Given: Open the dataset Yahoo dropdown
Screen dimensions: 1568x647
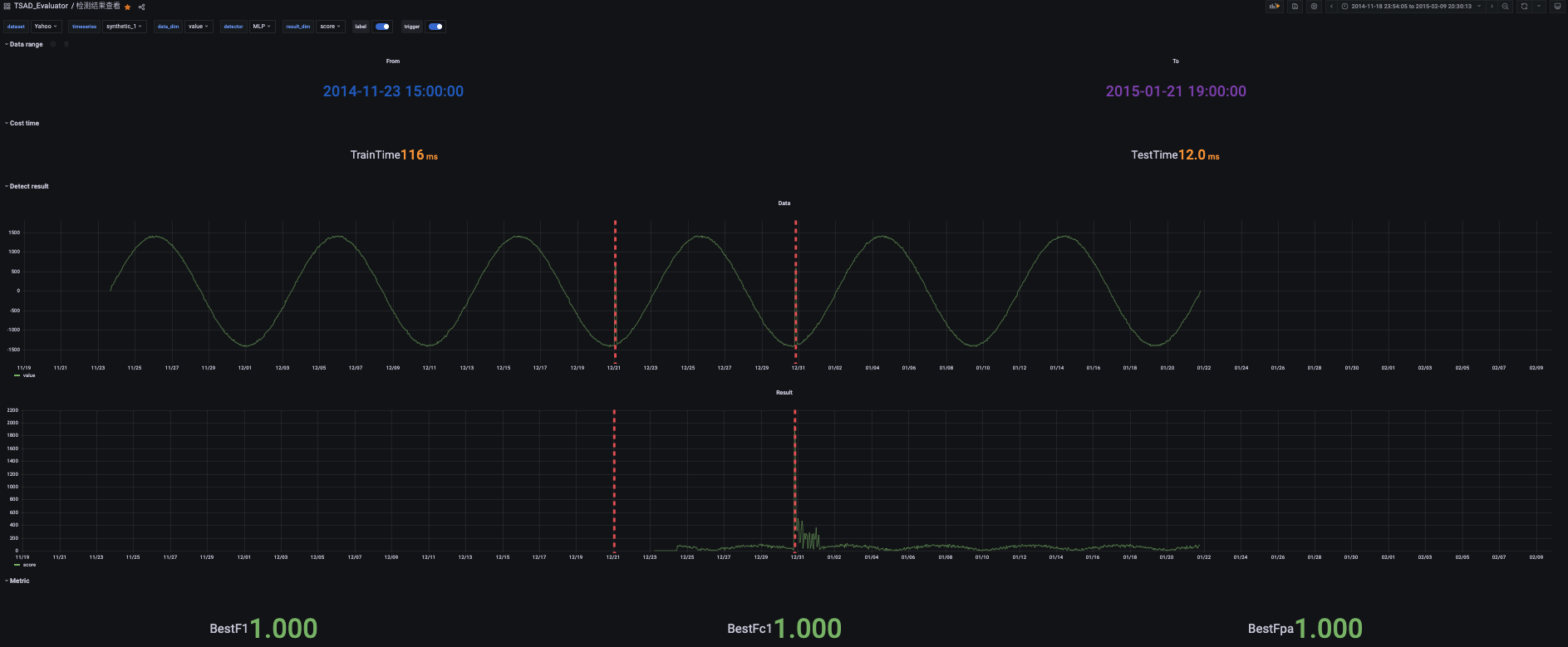Looking at the screenshot, I should (x=46, y=27).
